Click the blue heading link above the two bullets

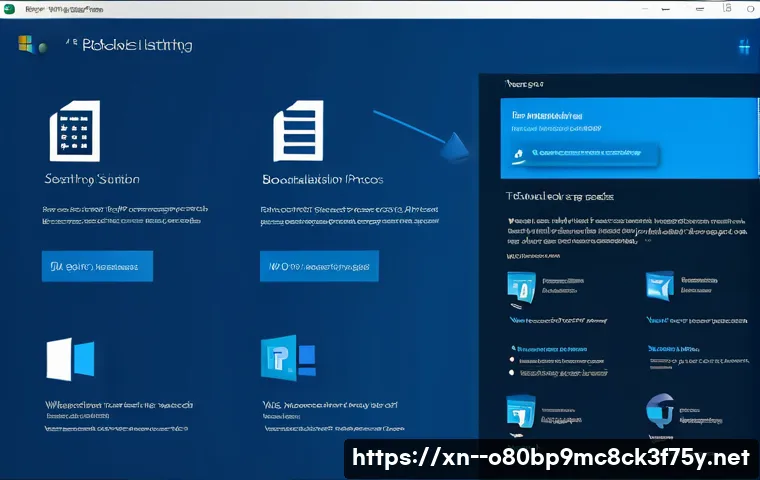tap(549, 349)
